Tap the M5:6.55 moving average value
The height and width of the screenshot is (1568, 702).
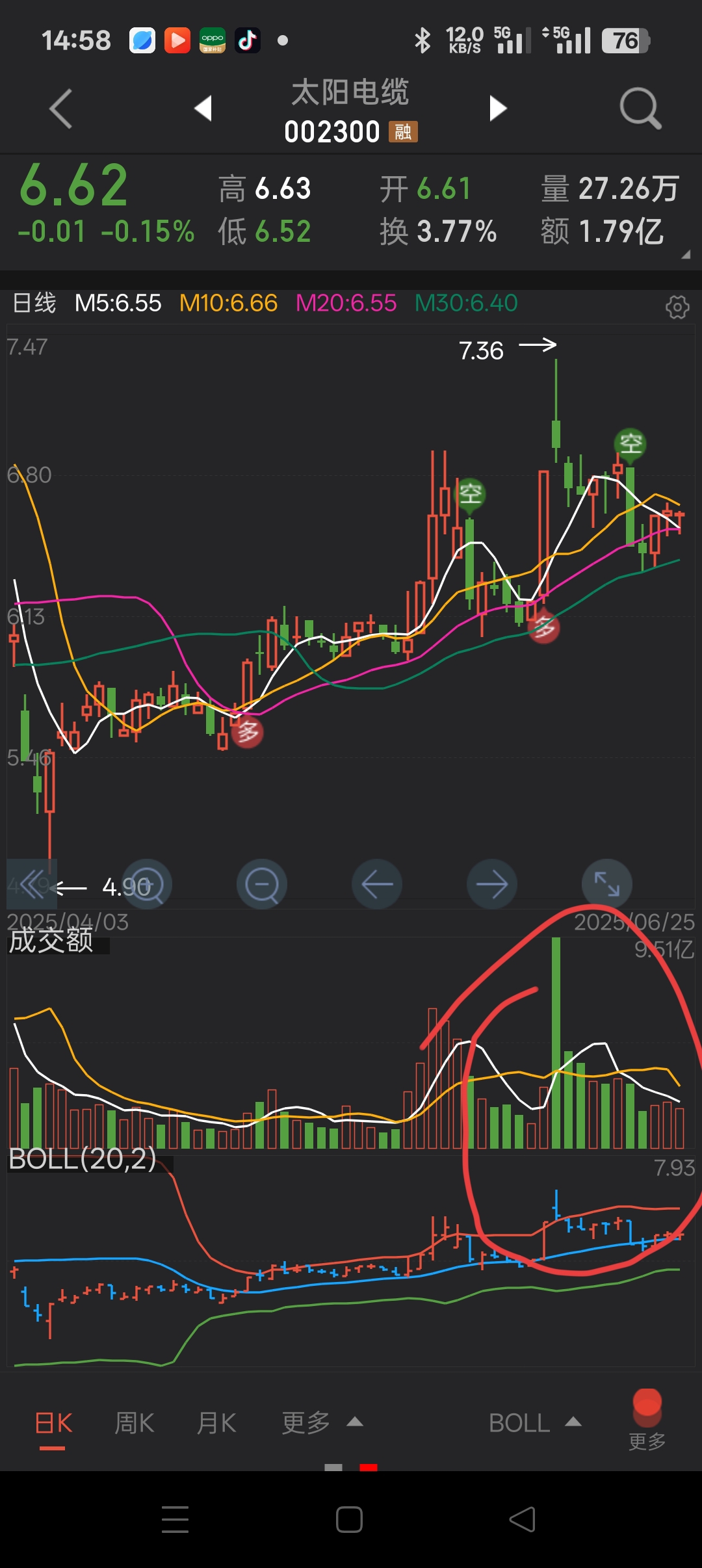coord(118,303)
